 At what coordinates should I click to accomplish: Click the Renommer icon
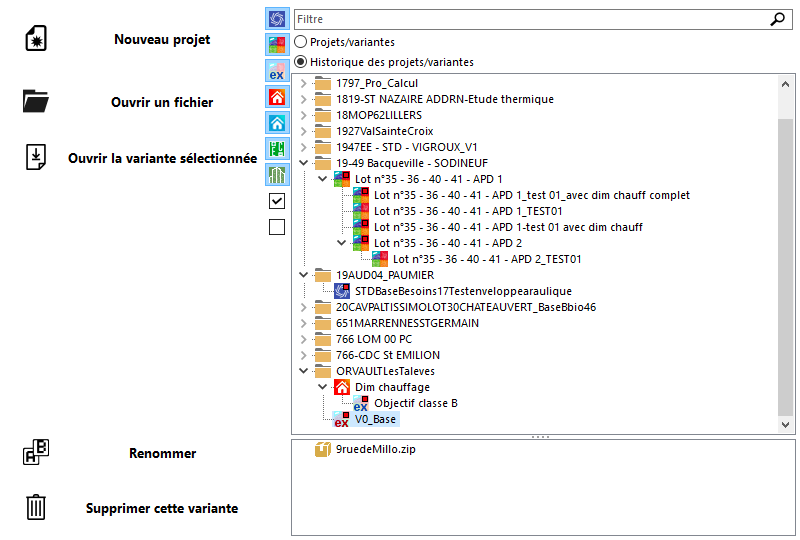pos(36,452)
